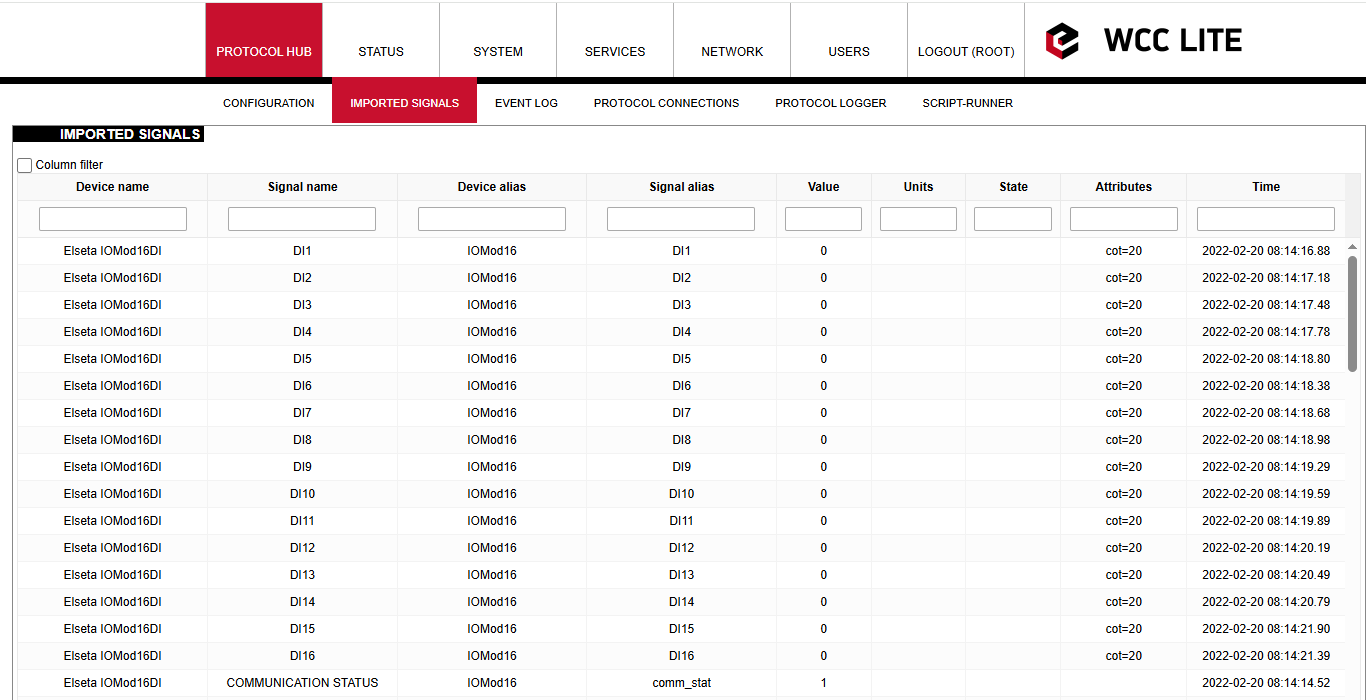Click the scrollbar up arrow
Viewport: 1366px width, 700px height.
click(1353, 246)
